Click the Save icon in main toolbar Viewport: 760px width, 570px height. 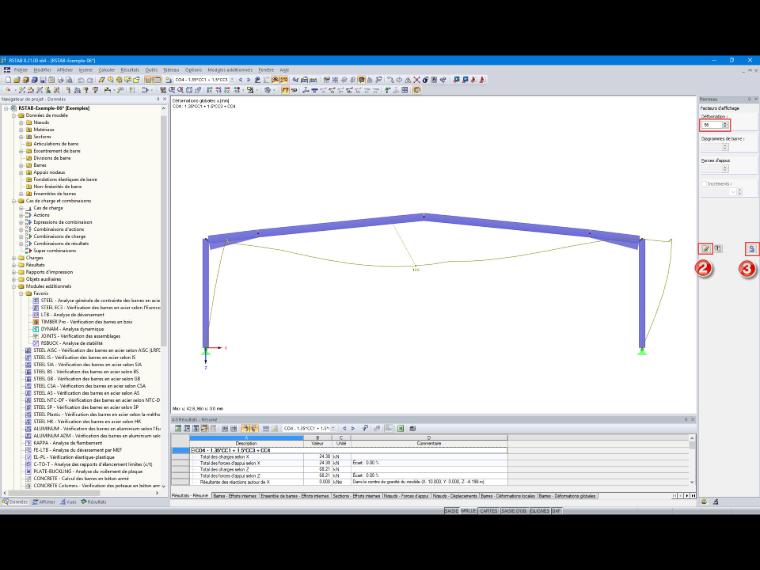(43, 80)
